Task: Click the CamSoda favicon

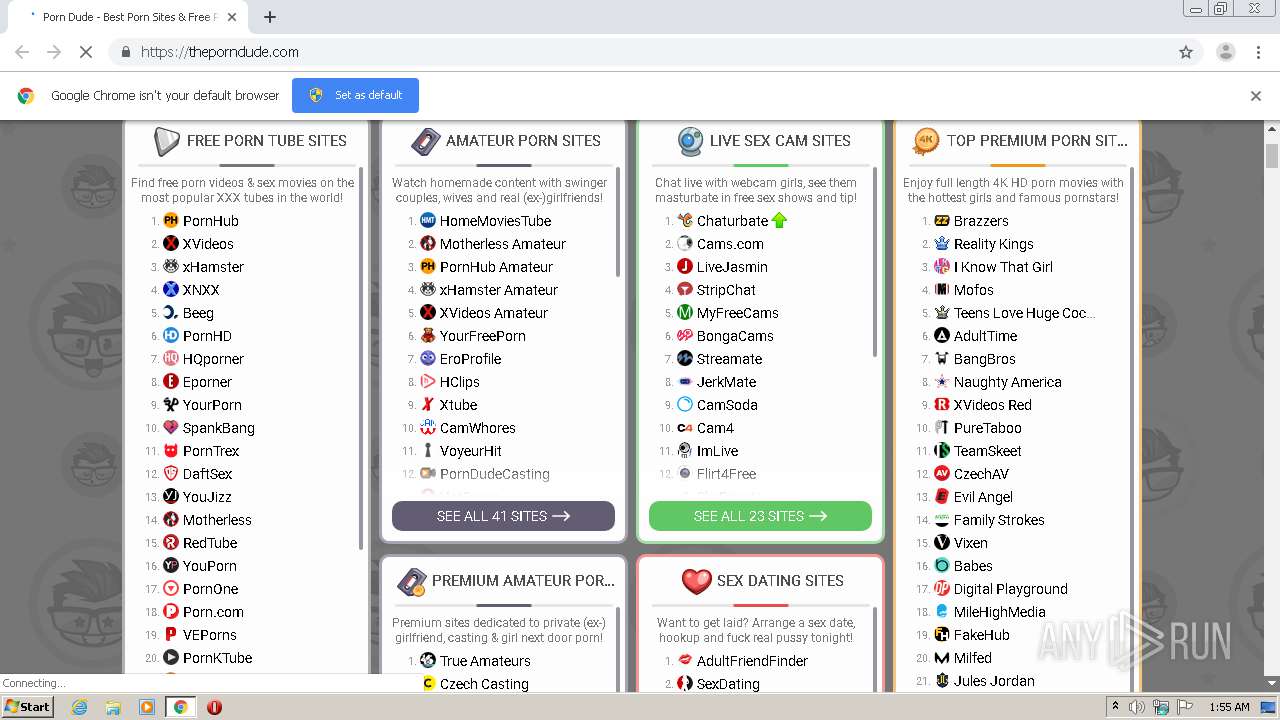Action: tap(685, 405)
